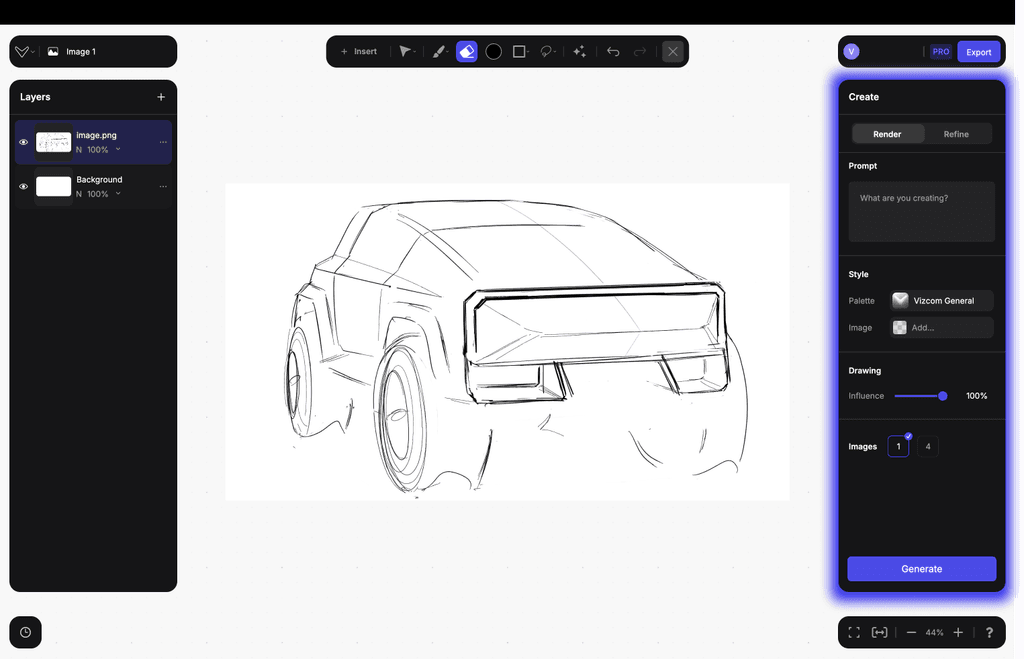
Task: Select the Brush tool
Action: [x=439, y=51]
